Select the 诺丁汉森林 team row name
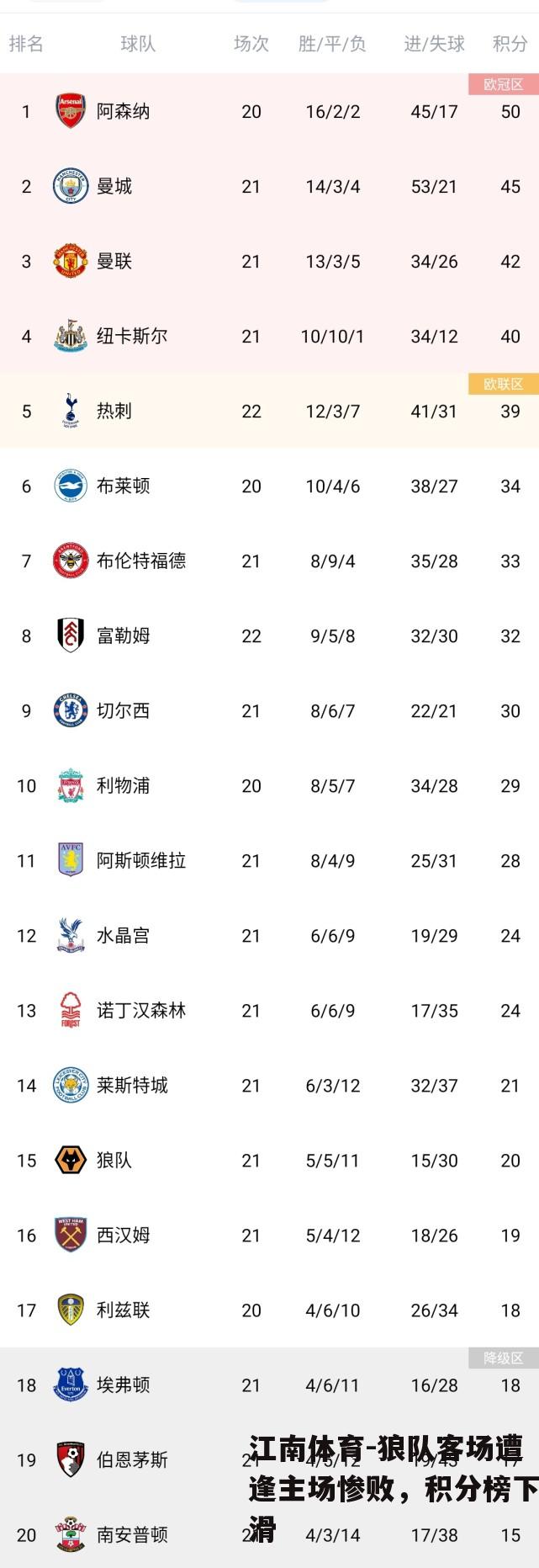539x1568 pixels. point(141,1010)
